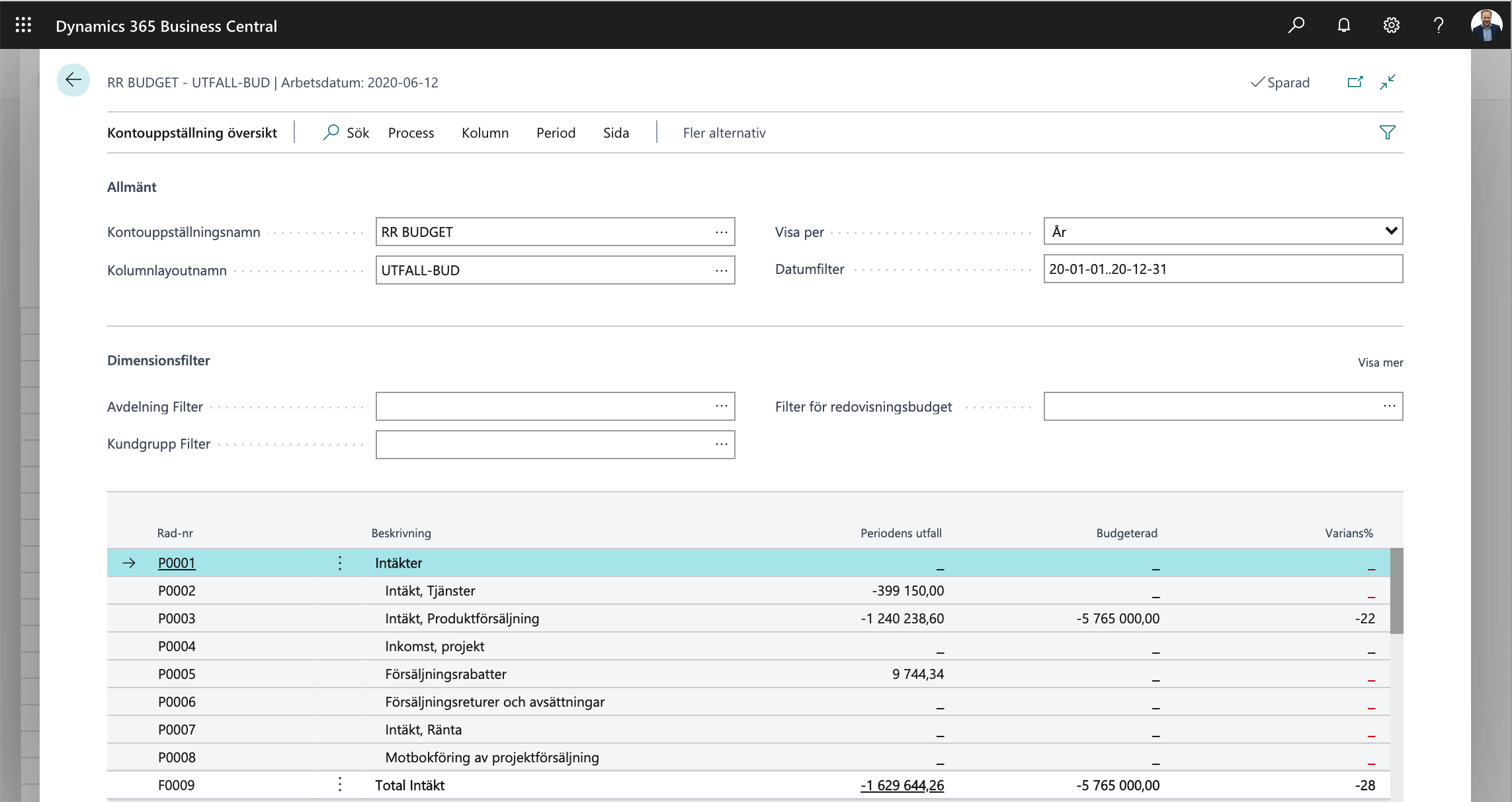
Task: Select row P0002 cell
Action: click(x=177, y=590)
